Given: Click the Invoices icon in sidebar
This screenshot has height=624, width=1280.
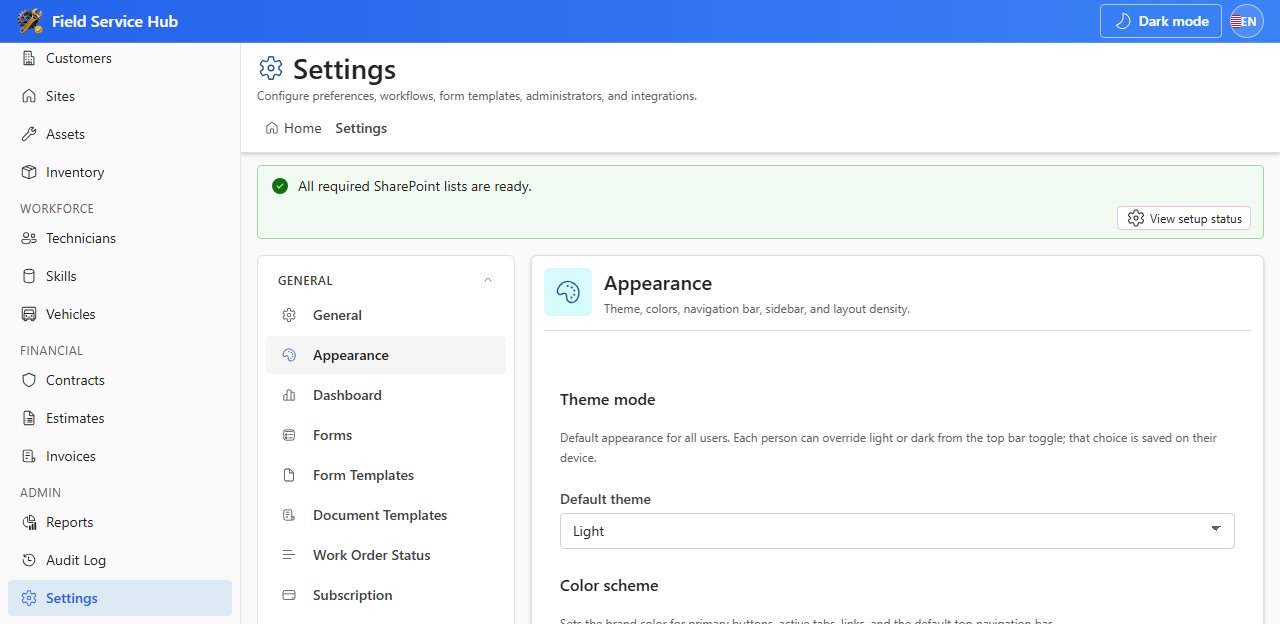Looking at the screenshot, I should click(x=29, y=456).
